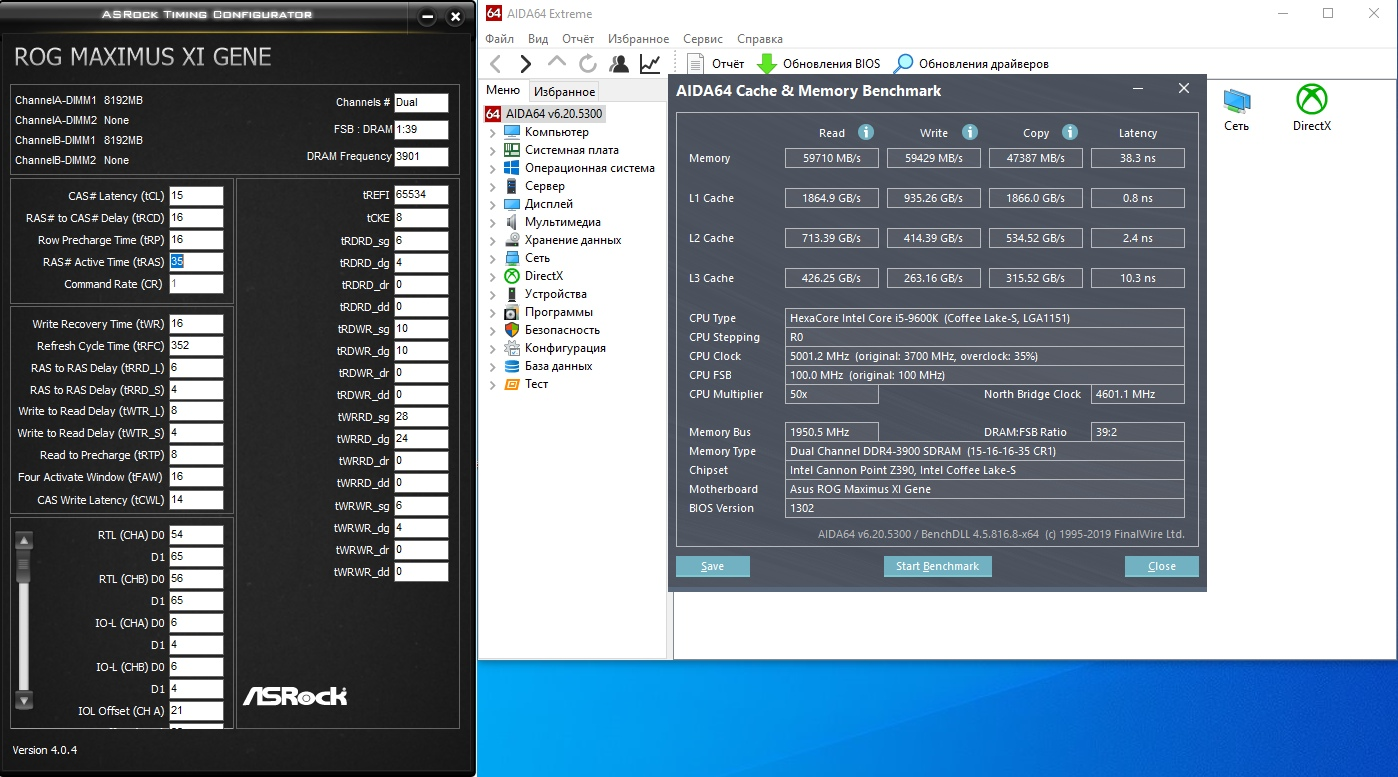Image resolution: width=1398 pixels, height=777 pixels.
Task: Click the Start Benchmark button
Action: 937,566
